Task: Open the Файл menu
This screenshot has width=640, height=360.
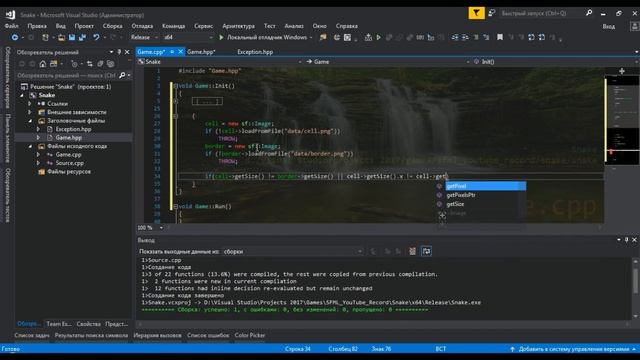Action: click(11, 26)
